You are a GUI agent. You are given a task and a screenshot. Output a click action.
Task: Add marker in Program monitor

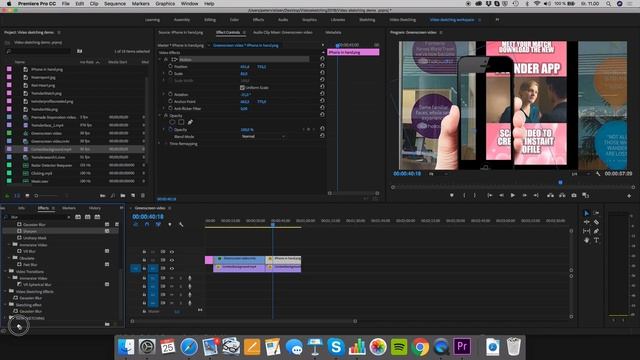[451, 196]
